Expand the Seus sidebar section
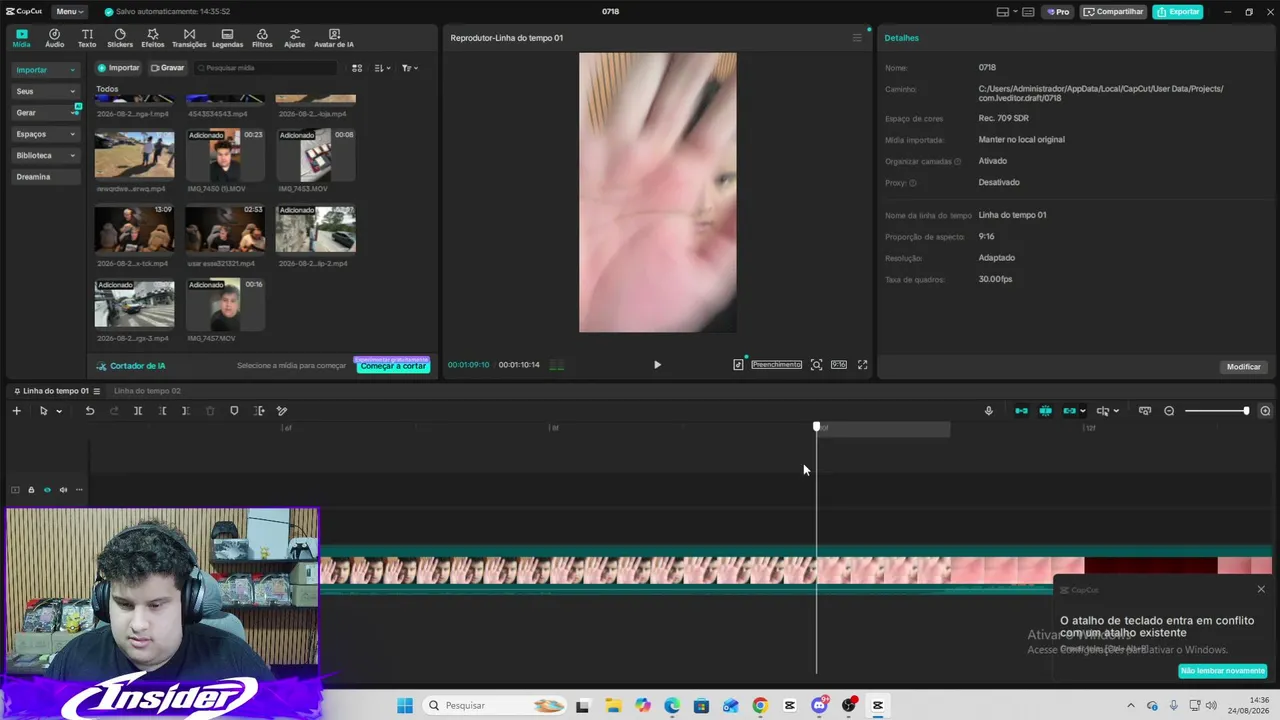 [45, 91]
